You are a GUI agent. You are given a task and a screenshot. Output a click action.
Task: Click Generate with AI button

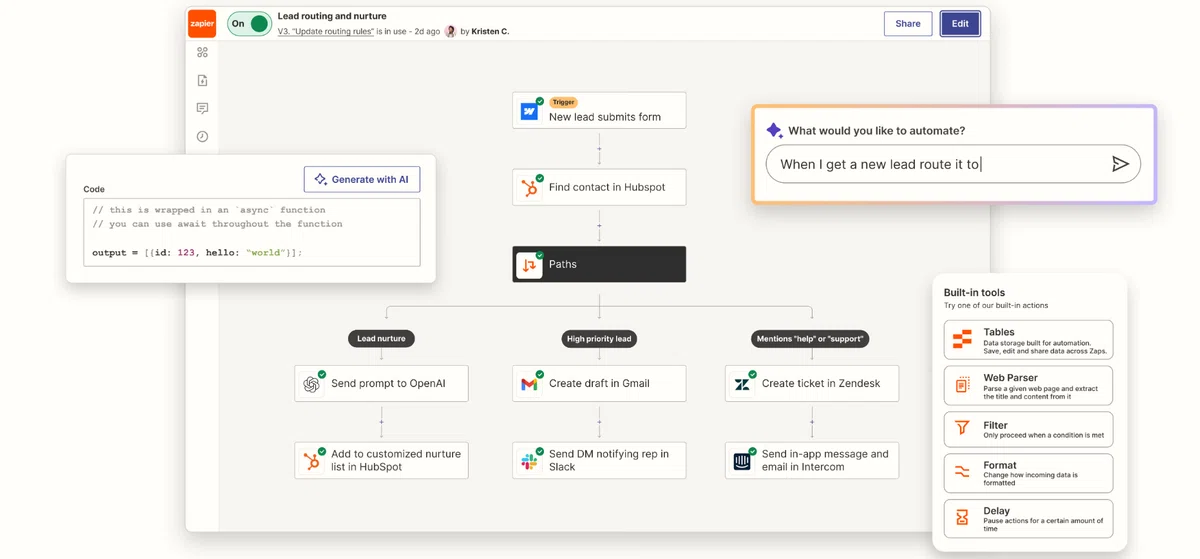tap(362, 179)
